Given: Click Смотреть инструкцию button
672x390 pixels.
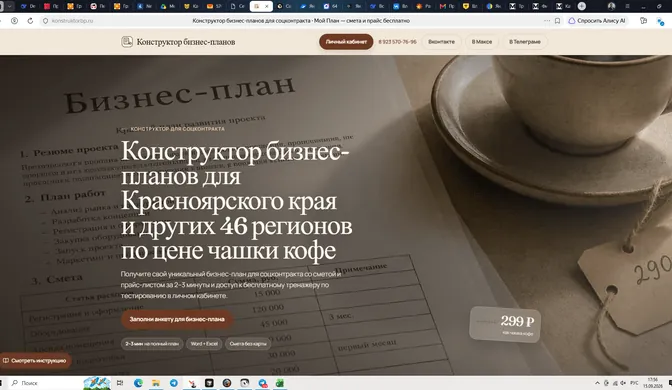Looking at the screenshot, I should (x=35, y=360).
